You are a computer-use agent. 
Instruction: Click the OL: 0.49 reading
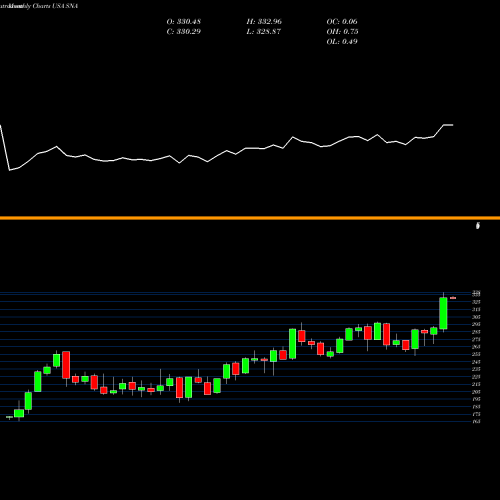click(x=342, y=42)
